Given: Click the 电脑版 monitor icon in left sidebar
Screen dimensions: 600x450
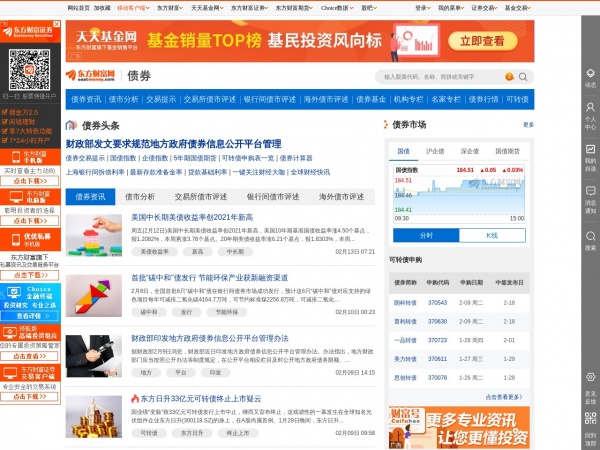Looking at the screenshot, I should 16,197.
